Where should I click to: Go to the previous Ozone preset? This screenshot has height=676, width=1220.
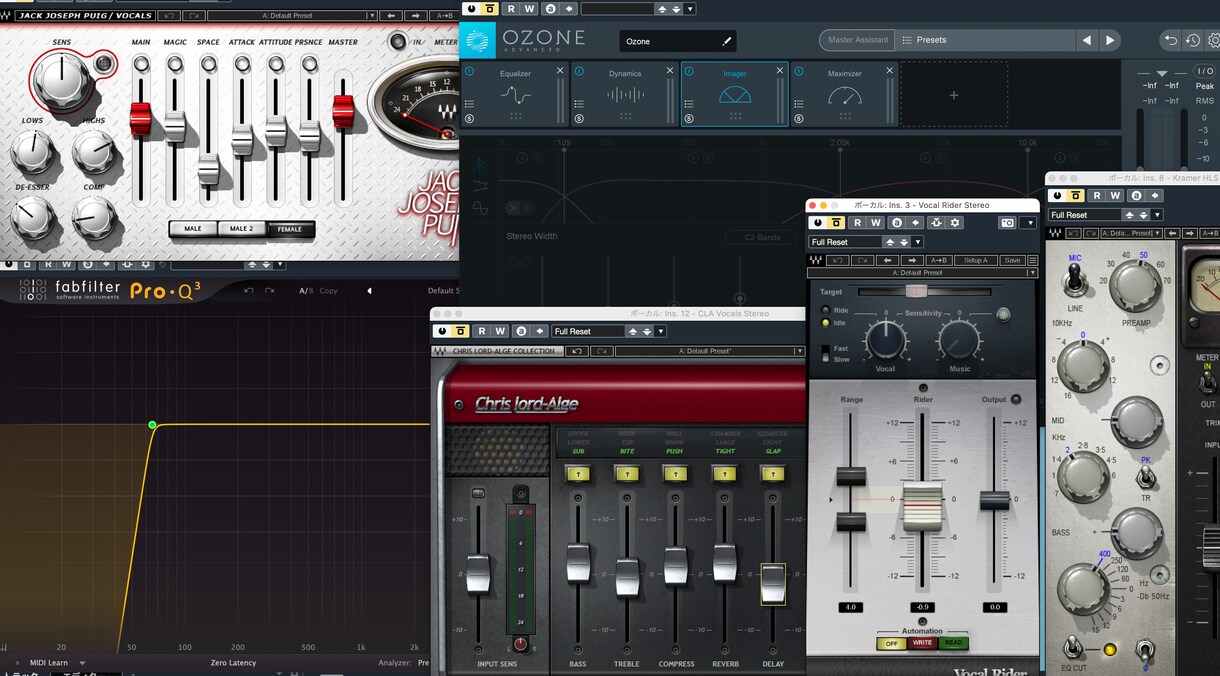point(1086,41)
